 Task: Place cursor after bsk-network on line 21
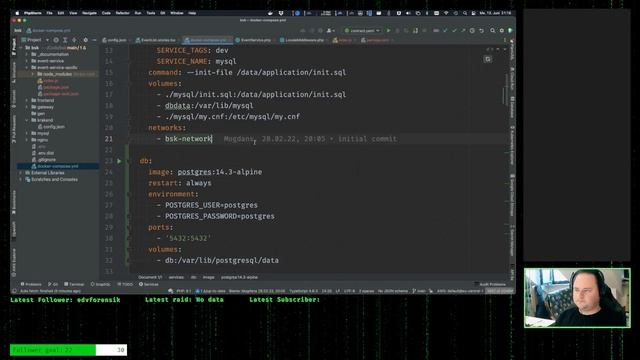click(x=213, y=139)
